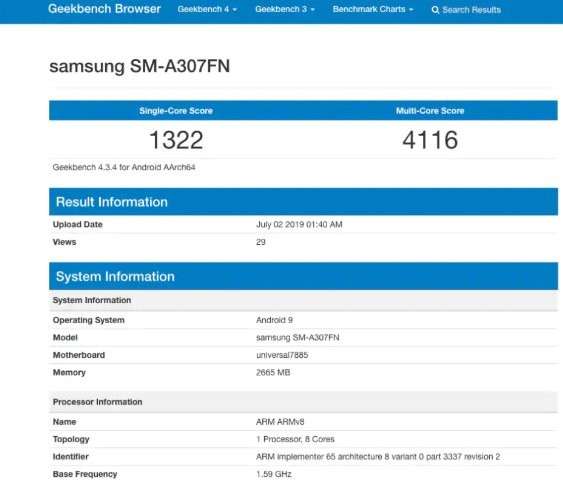Screen dimensions: 563x484
Task: Click the Base Frequency label
Action: pyautogui.click(x=85, y=474)
